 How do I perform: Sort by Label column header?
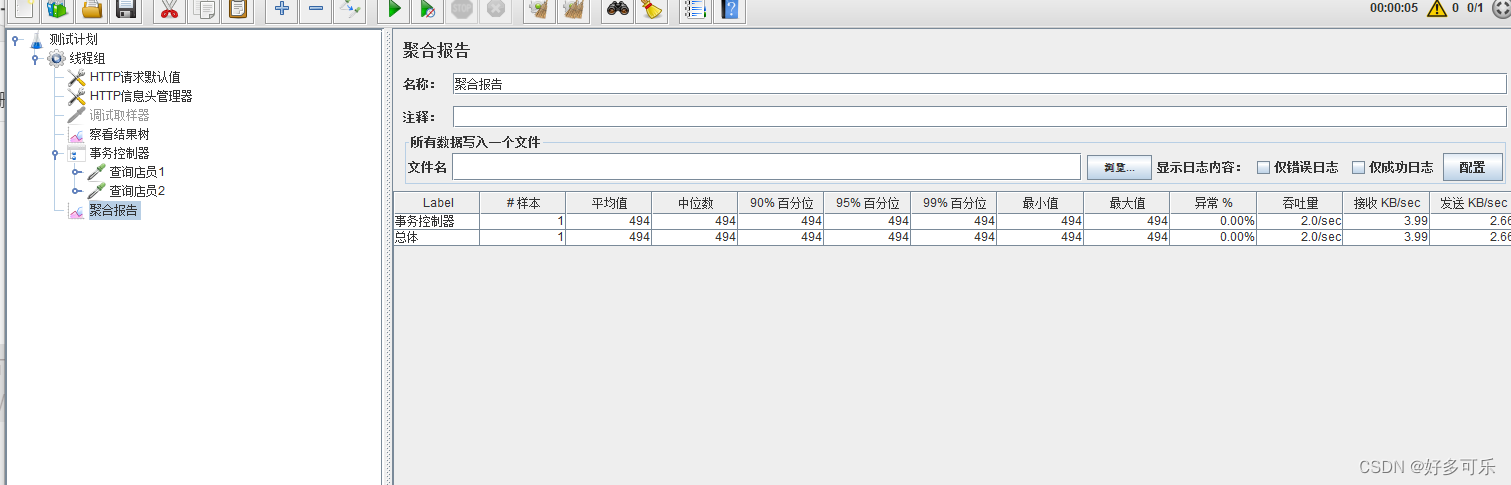tap(437, 202)
